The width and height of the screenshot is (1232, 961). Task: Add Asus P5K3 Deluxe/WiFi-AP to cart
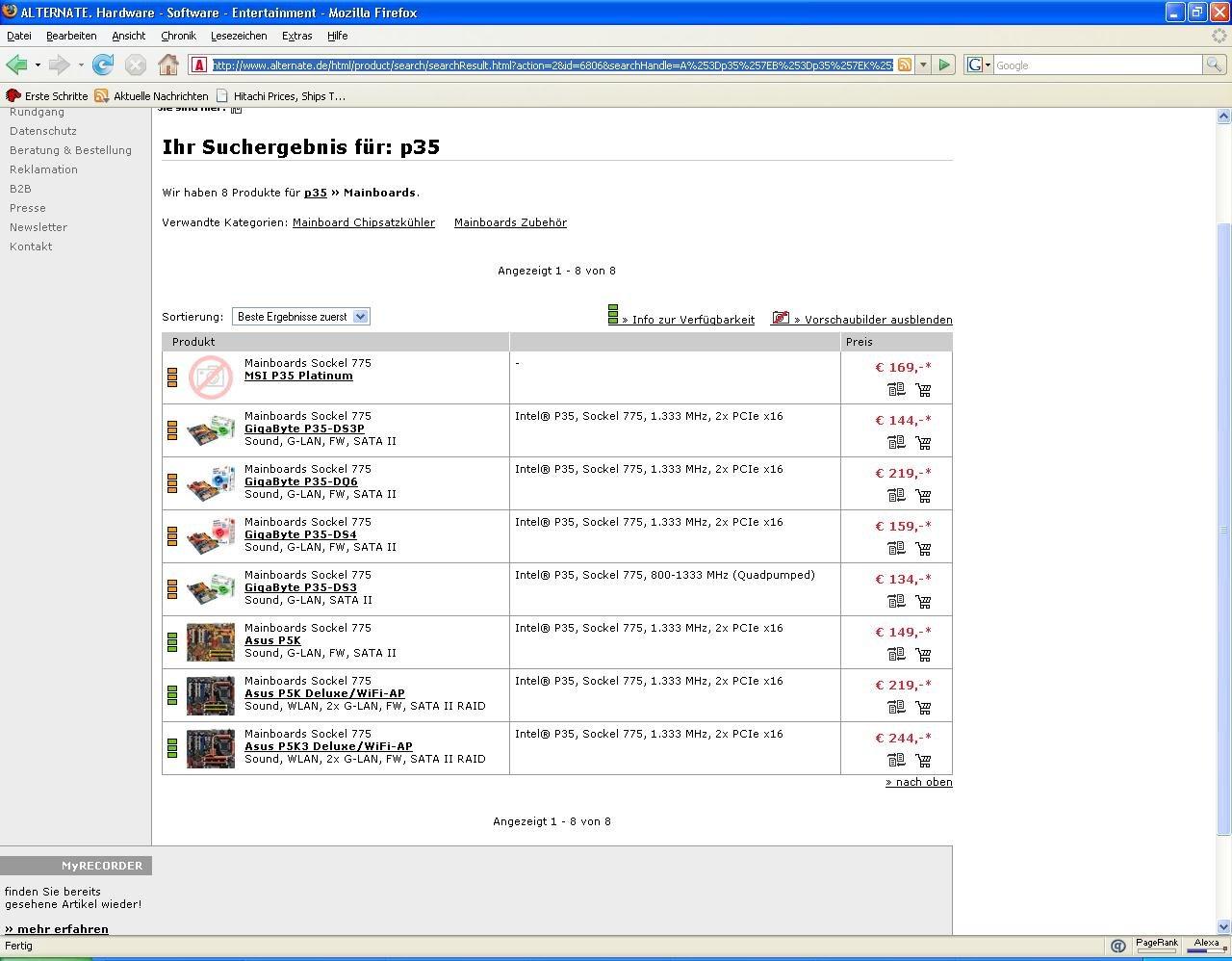[x=923, y=761]
